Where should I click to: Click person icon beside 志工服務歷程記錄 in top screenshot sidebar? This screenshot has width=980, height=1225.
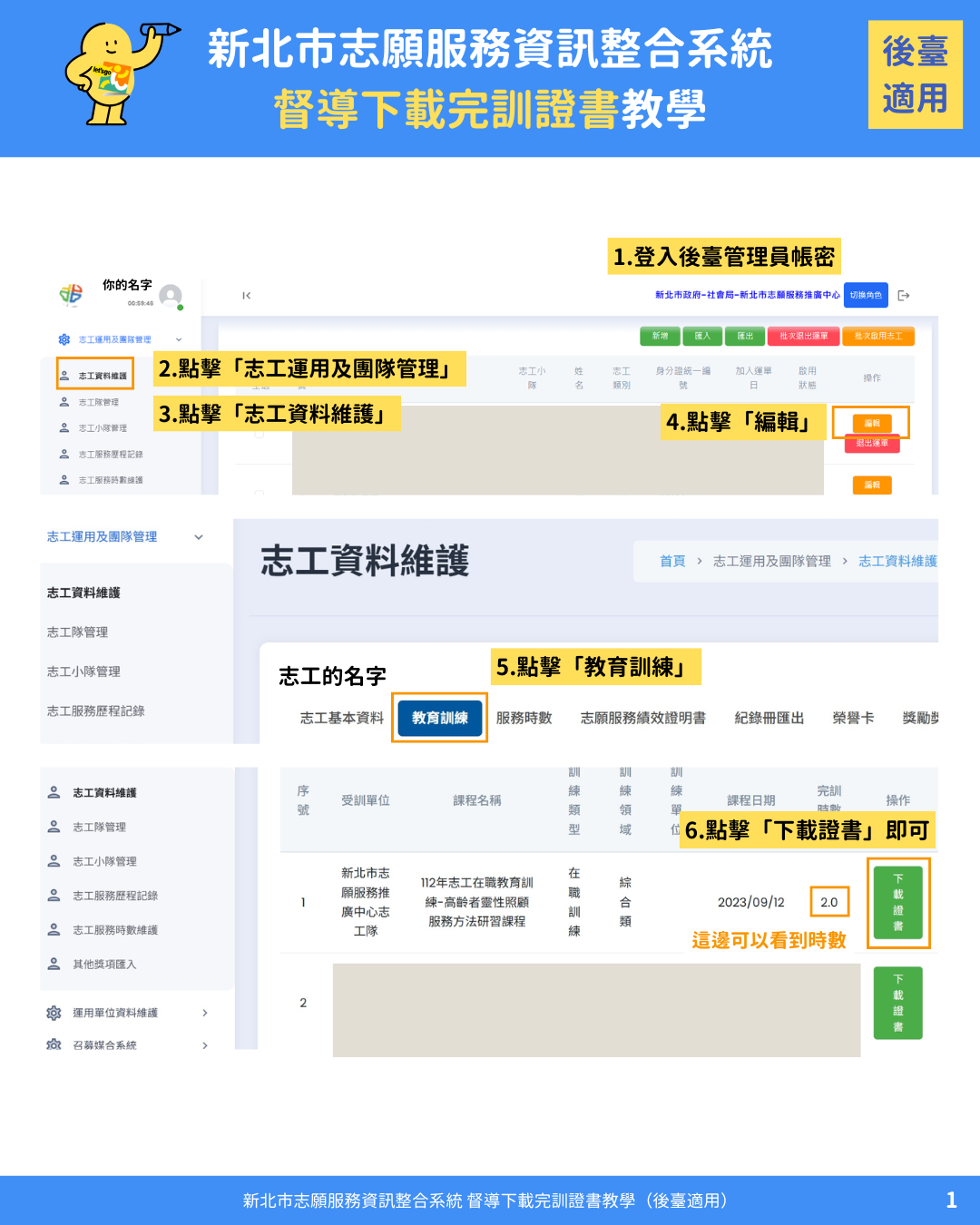click(64, 454)
